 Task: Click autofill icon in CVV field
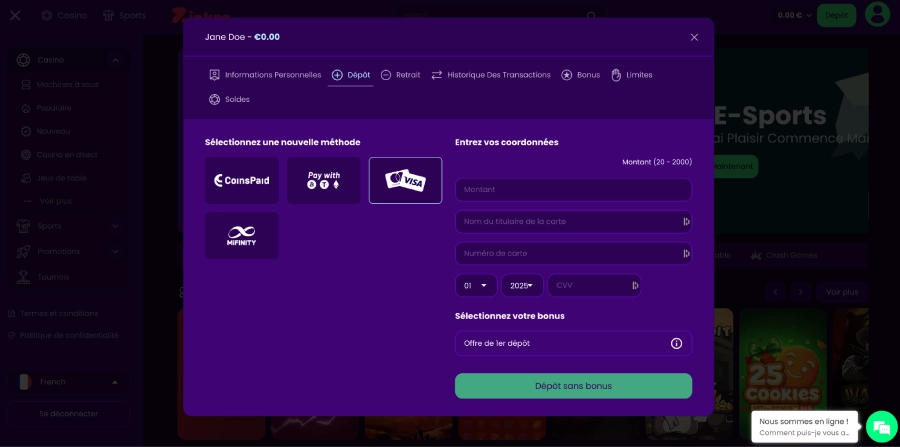(x=635, y=285)
